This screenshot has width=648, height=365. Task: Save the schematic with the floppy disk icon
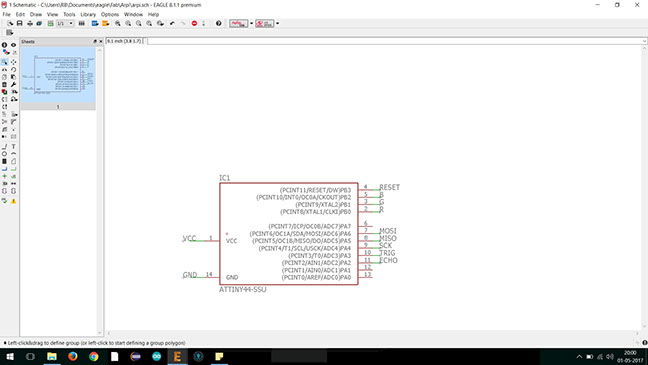pyautogui.click(x=19, y=24)
